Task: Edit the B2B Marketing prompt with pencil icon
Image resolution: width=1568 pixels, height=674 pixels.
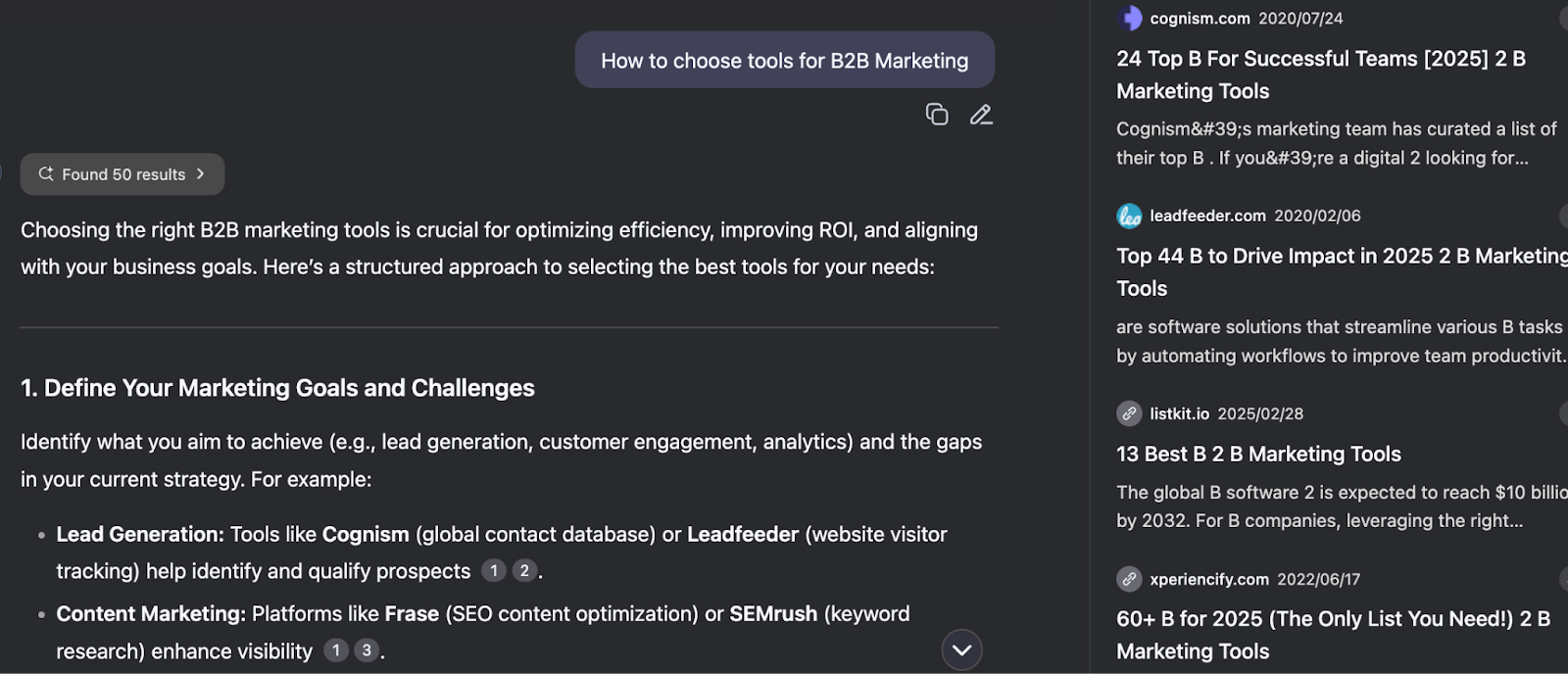Action: 981,115
